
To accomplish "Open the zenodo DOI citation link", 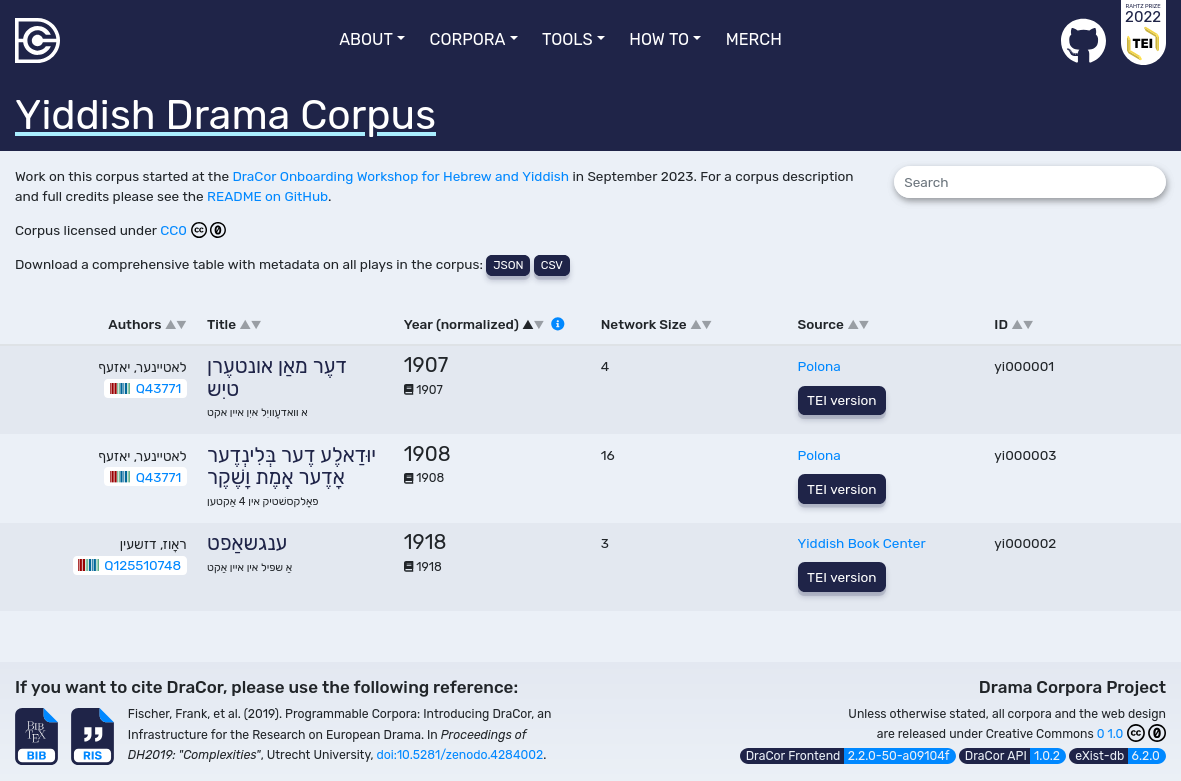I will (459, 755).
